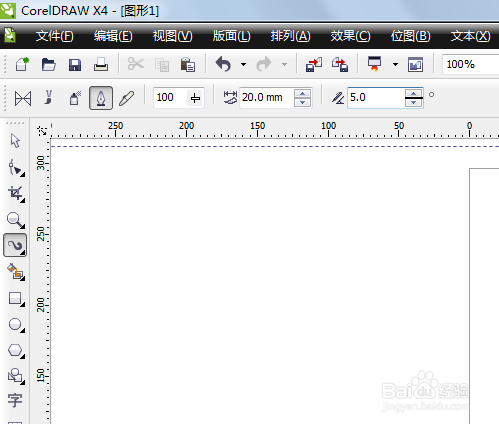Image resolution: width=499 pixels, height=424 pixels.
Task: Select the Artistic Media curve tool
Action: coord(15,245)
